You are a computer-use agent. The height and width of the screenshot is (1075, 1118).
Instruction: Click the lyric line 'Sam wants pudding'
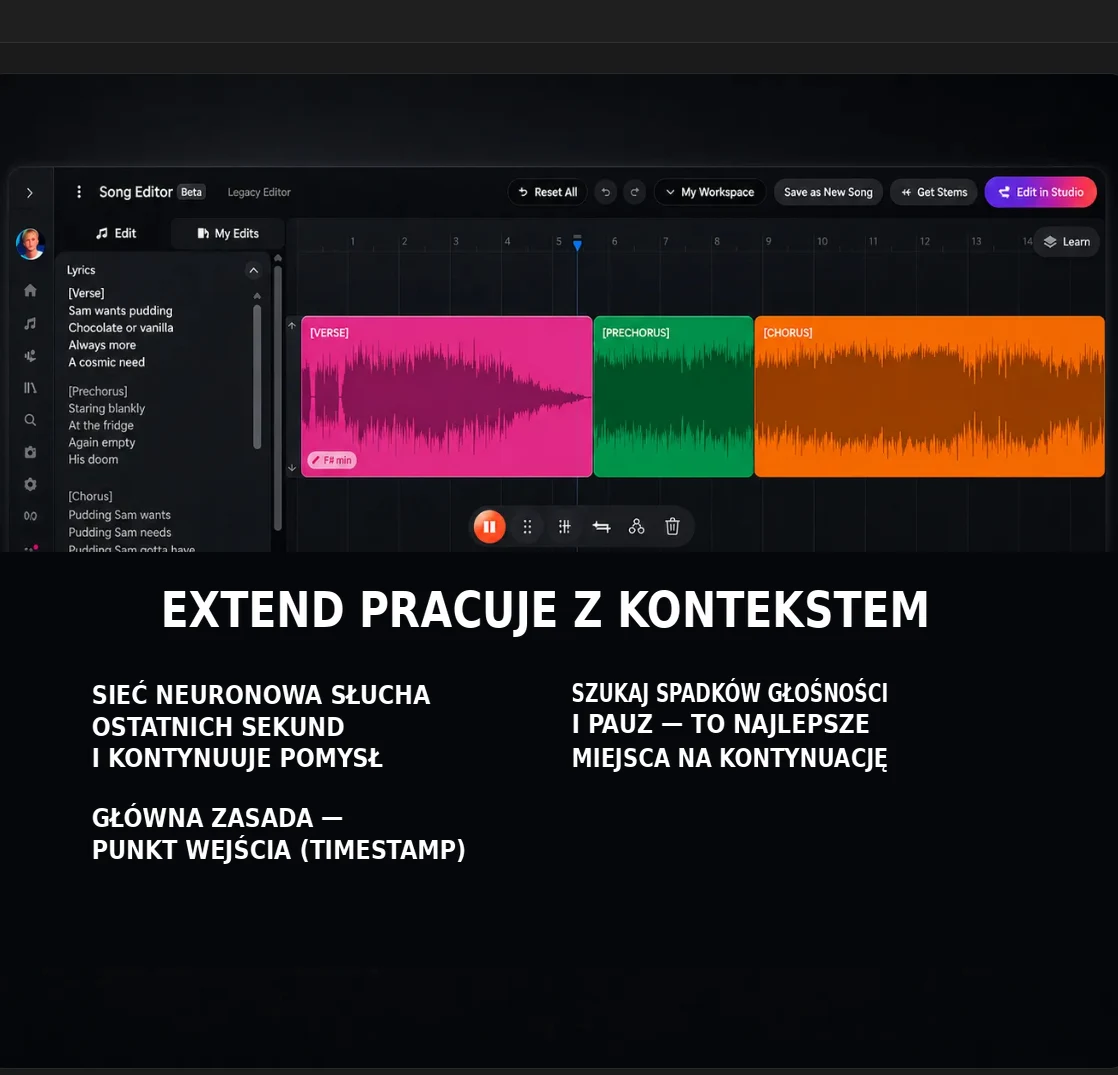point(120,311)
